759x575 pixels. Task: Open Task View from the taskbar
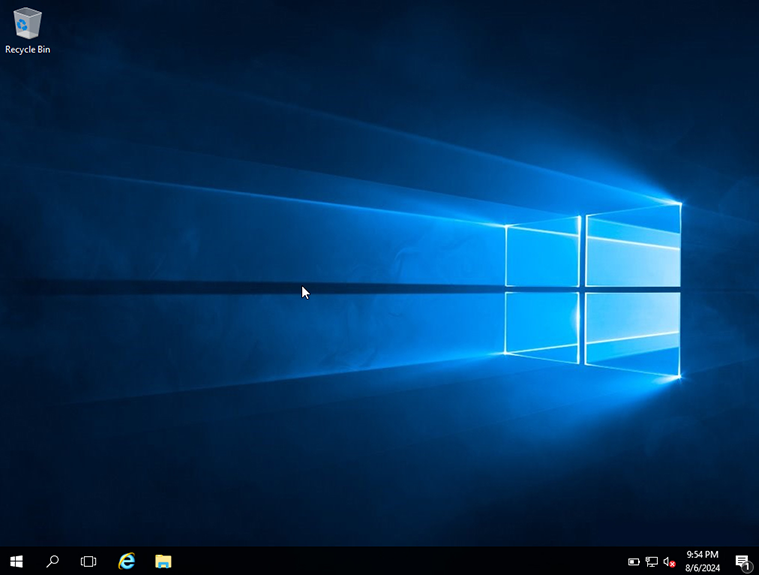pos(88,561)
